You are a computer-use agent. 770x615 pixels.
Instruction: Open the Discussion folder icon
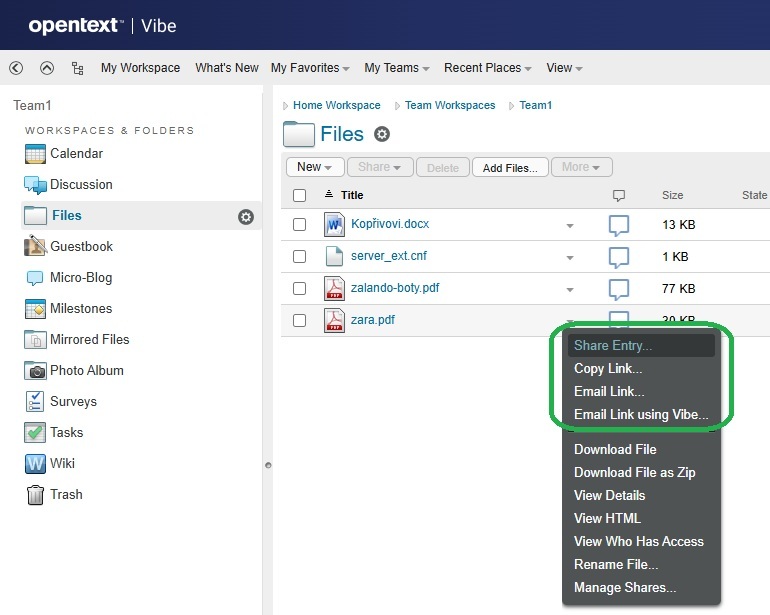tap(35, 185)
